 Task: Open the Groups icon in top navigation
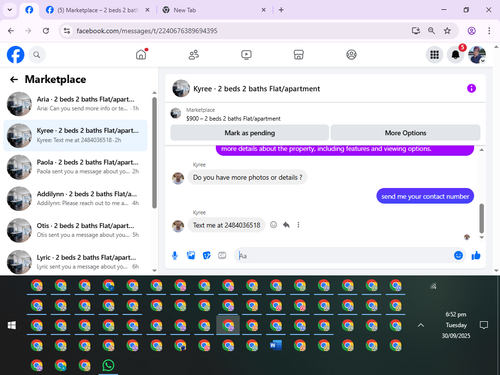pyautogui.click(x=351, y=55)
